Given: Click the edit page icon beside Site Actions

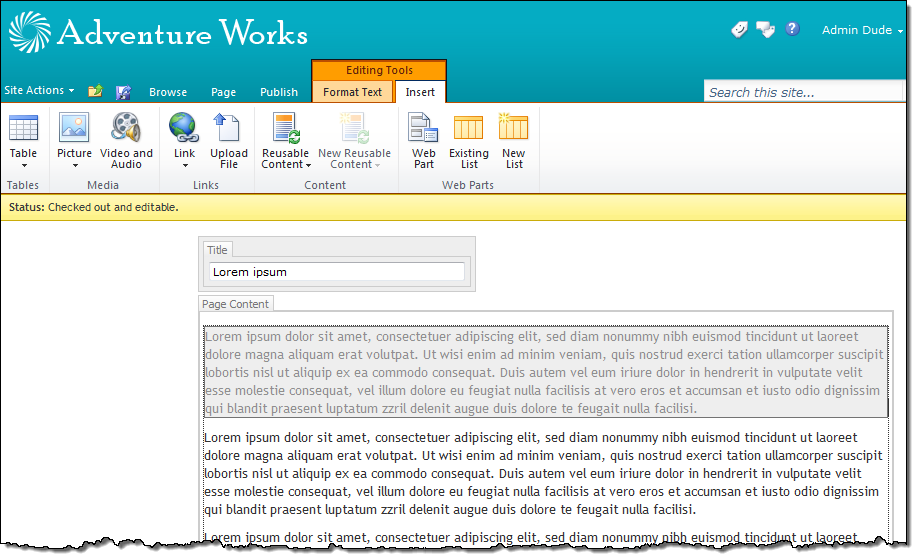Looking at the screenshot, I should (123, 92).
